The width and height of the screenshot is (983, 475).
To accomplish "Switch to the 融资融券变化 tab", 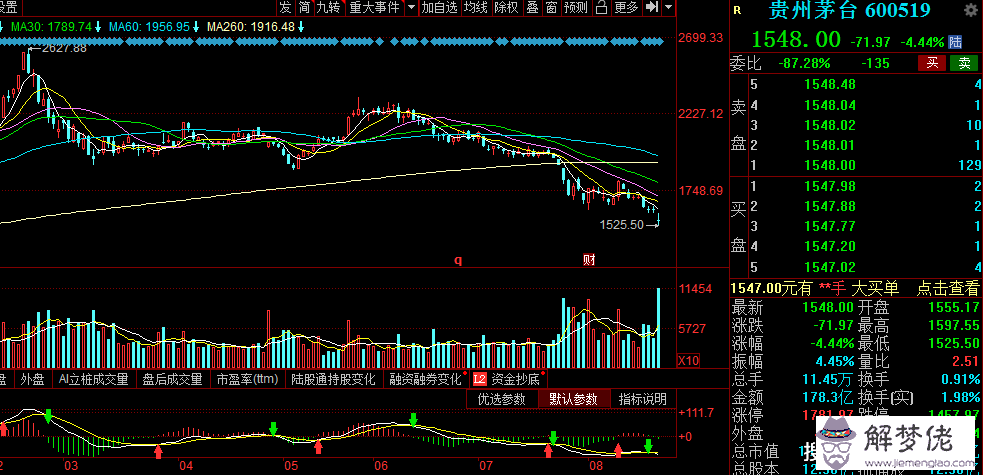I will [425, 379].
